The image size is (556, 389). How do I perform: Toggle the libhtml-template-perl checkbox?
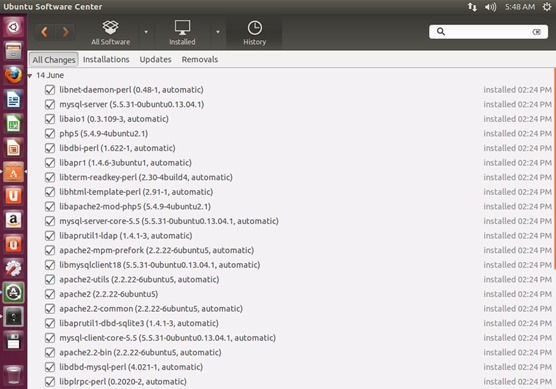[x=50, y=192]
